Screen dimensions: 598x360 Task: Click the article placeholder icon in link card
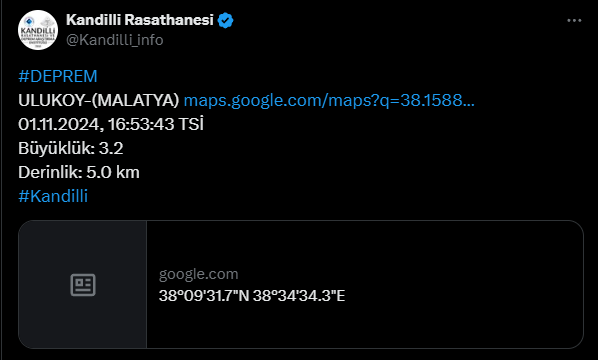tap(83, 284)
